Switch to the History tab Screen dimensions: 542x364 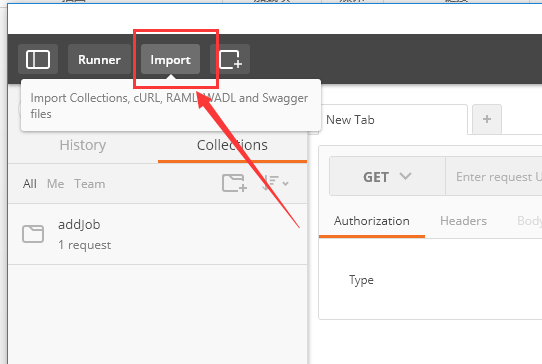pyautogui.click(x=83, y=145)
